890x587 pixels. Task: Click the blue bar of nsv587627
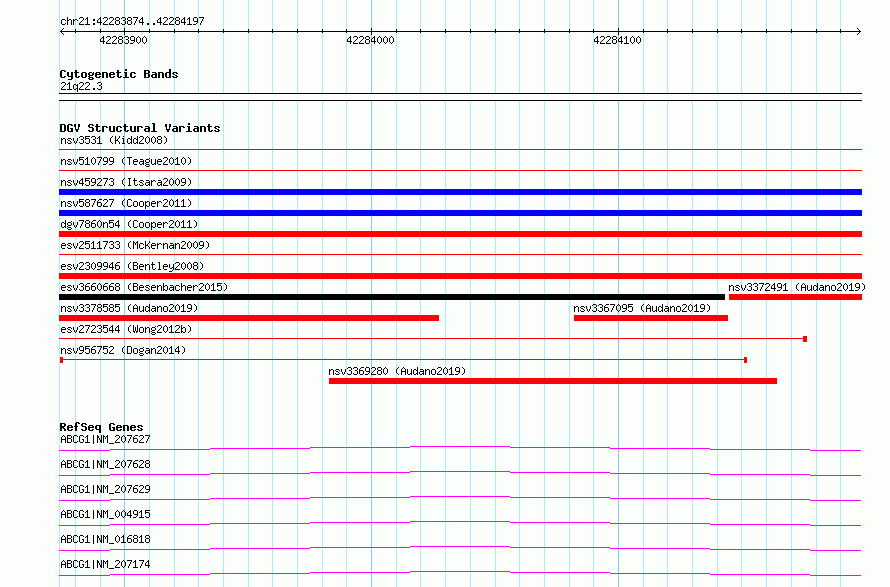[x=460, y=213]
